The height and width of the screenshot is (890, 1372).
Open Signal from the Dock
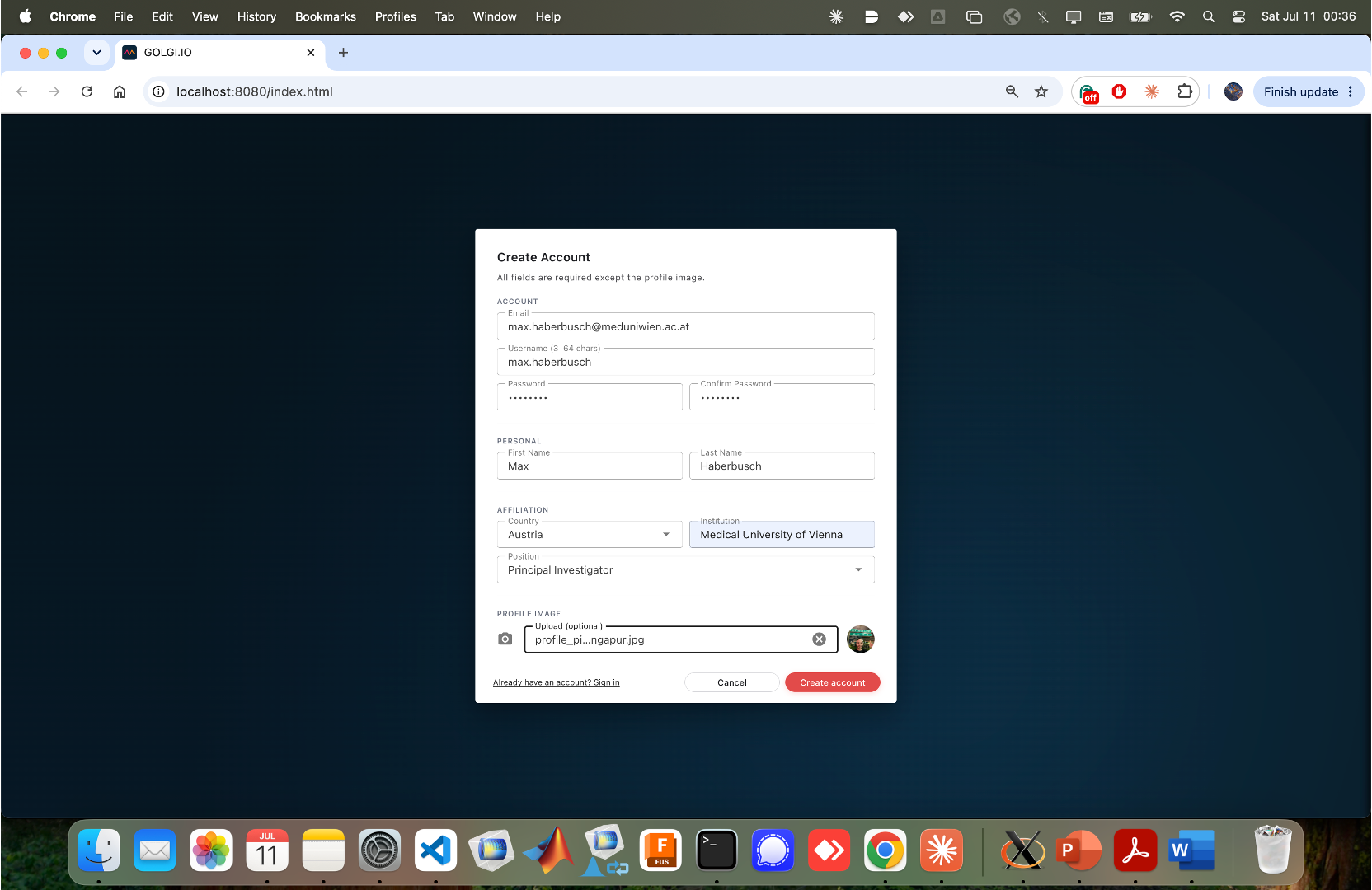click(x=773, y=850)
